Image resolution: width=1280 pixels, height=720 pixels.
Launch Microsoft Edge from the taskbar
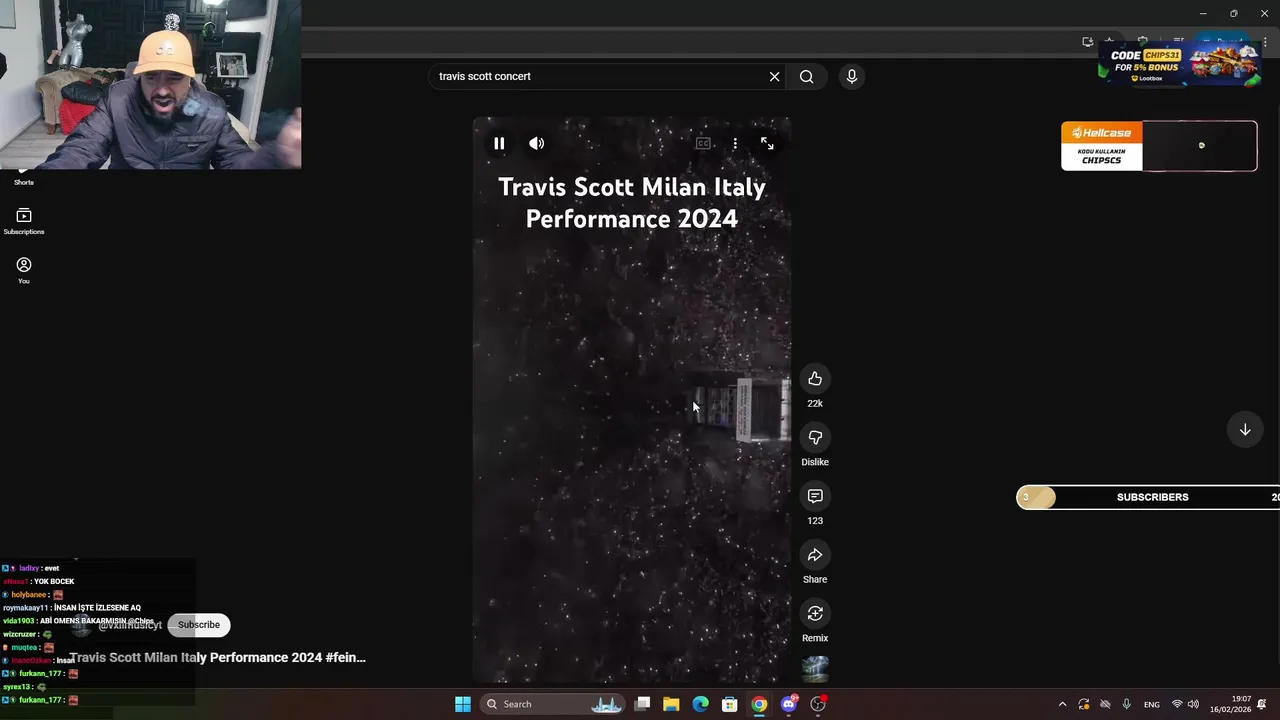tap(701, 704)
